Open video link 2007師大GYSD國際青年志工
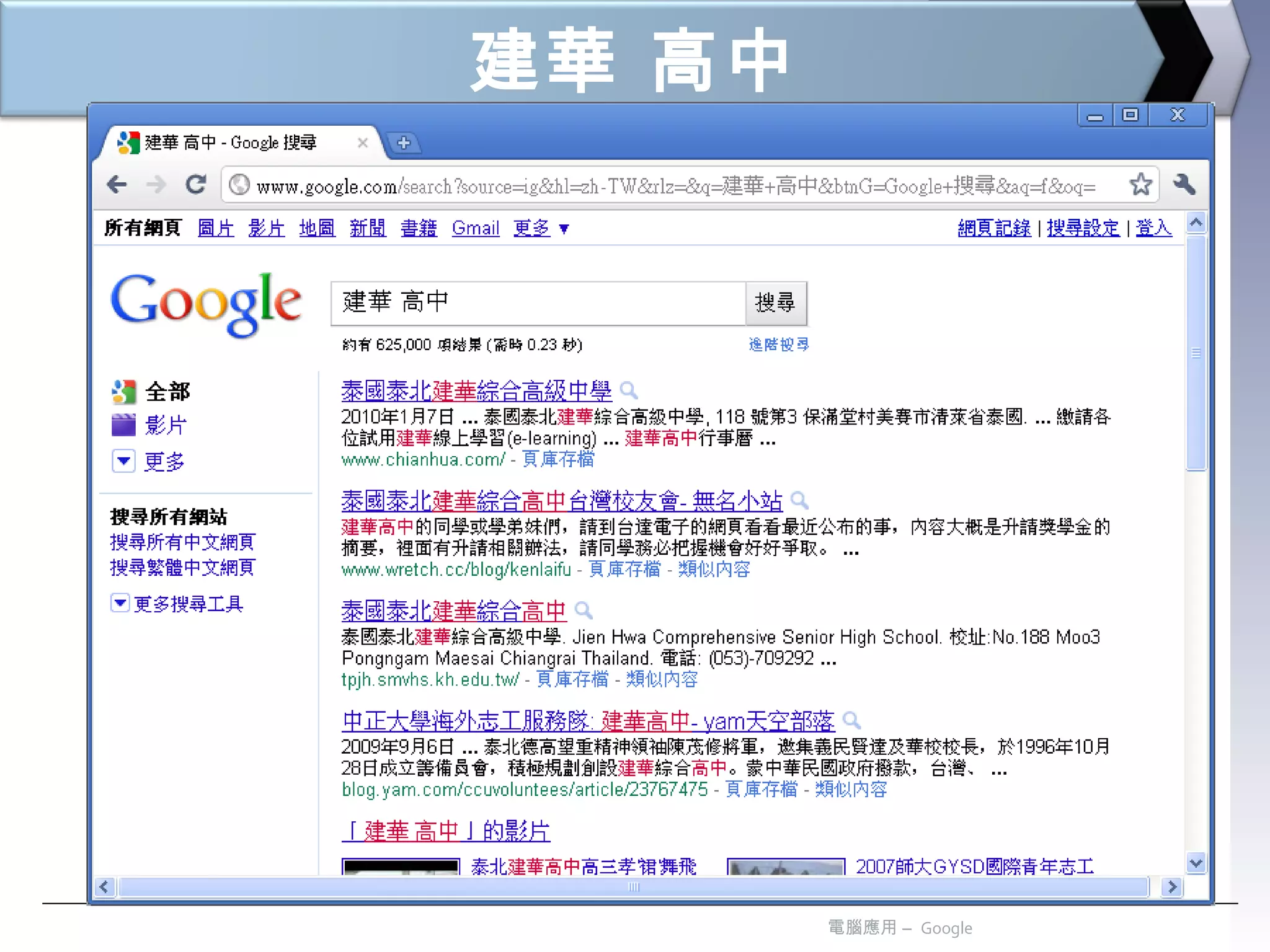The image size is (1270, 952). (975, 866)
